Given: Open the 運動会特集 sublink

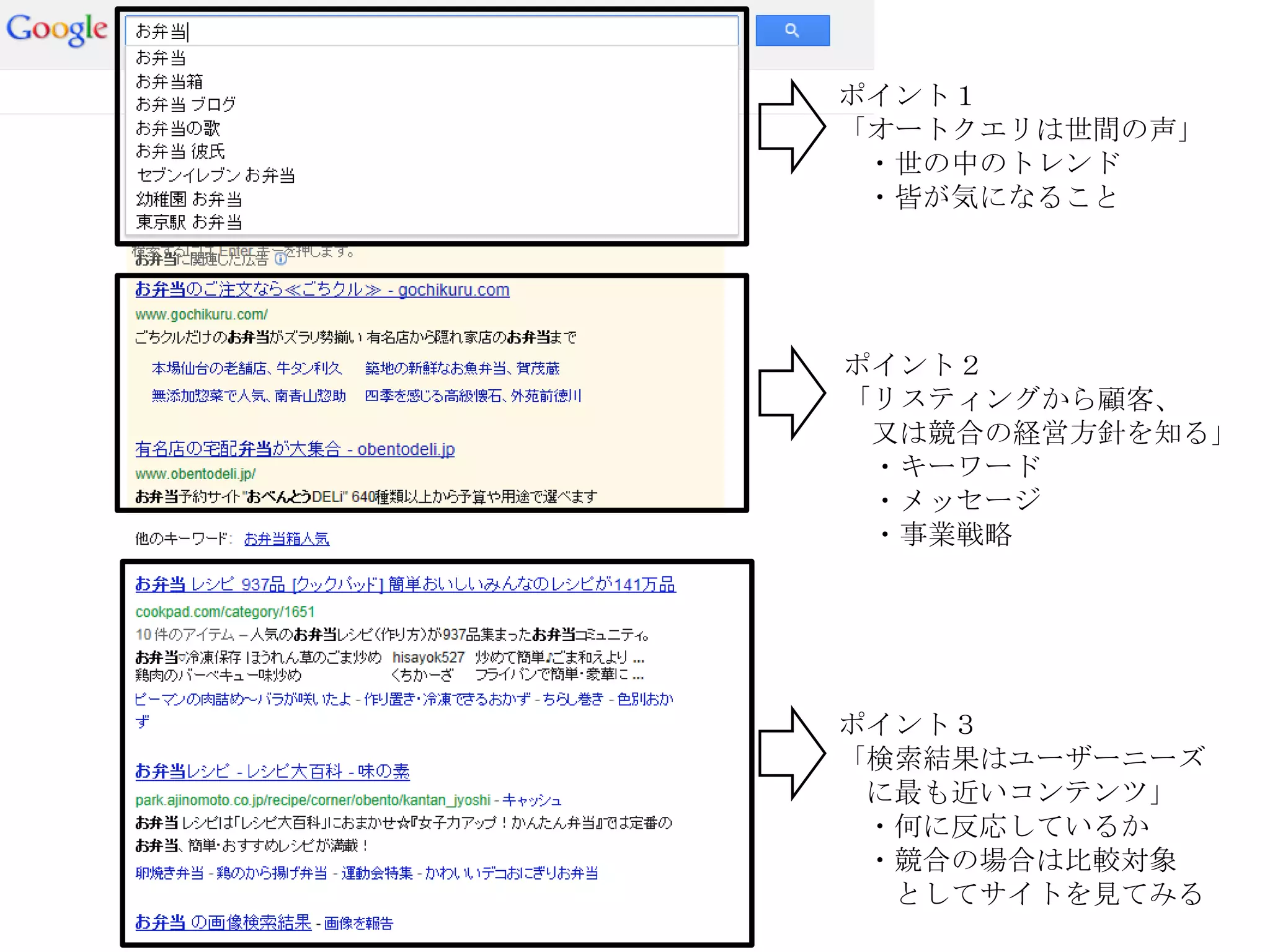Looking at the screenshot, I should [x=377, y=873].
